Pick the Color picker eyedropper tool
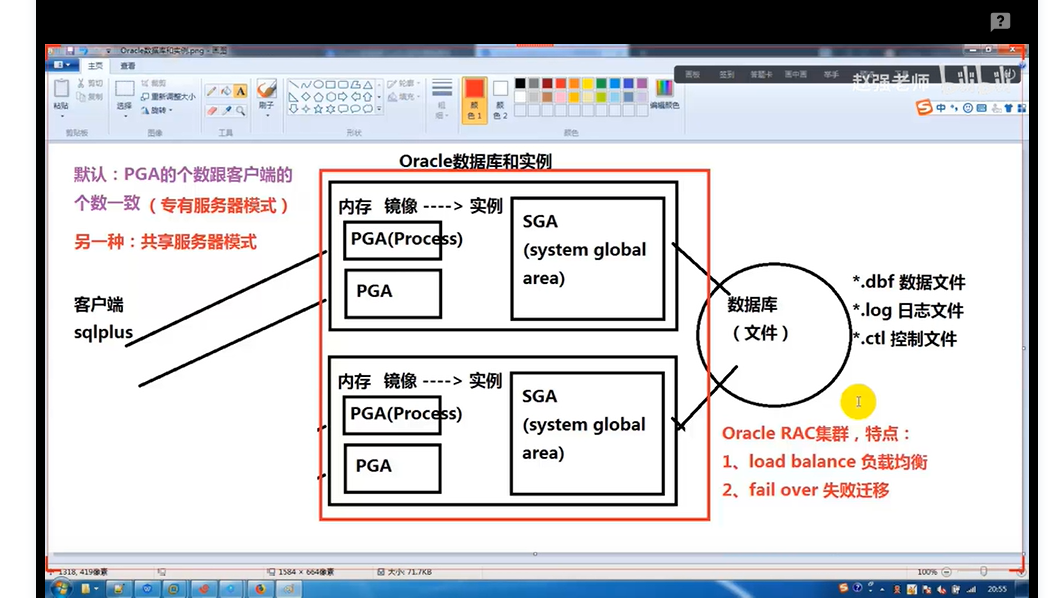Viewport: 1053px width, 598px height. click(x=226, y=110)
